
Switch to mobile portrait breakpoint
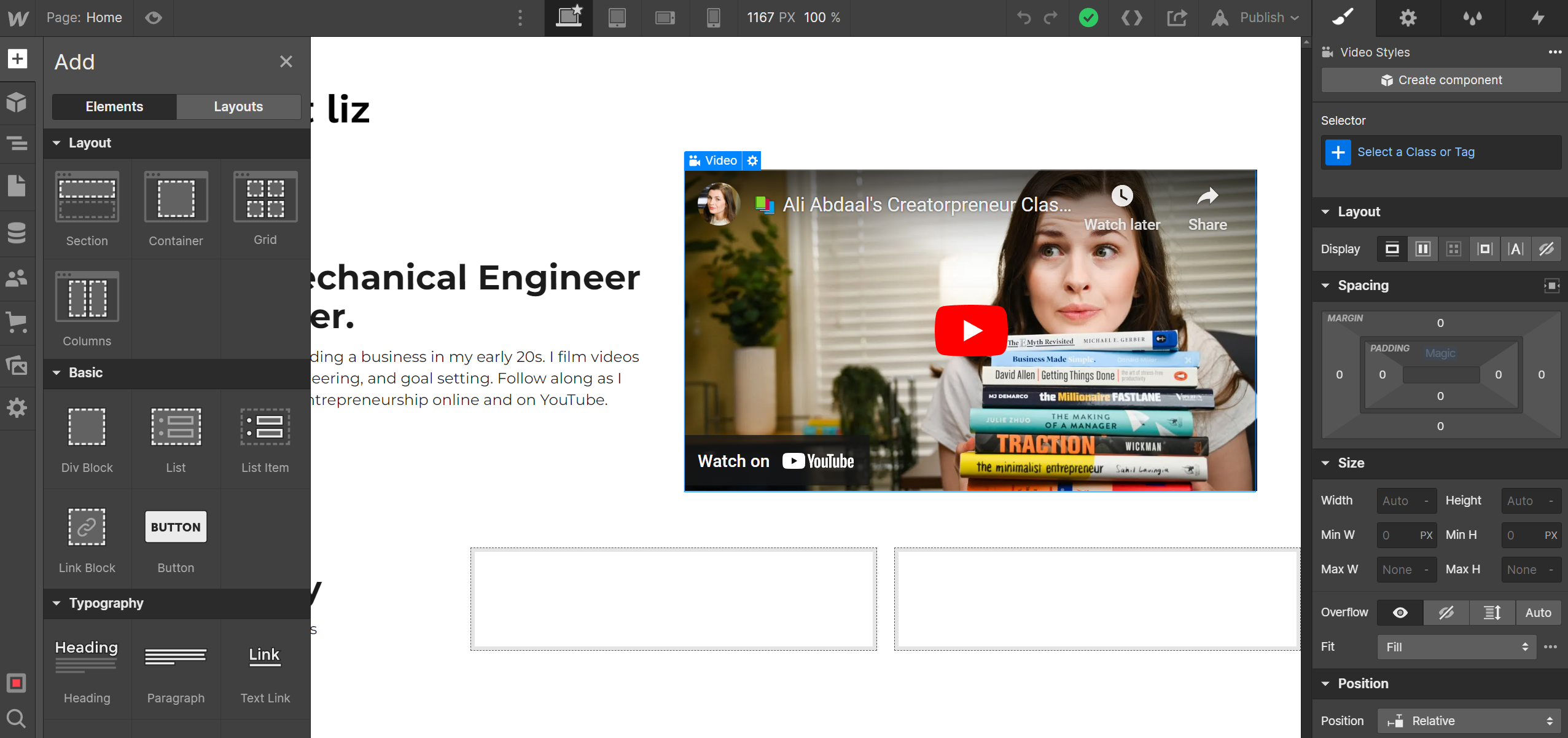pos(713,18)
